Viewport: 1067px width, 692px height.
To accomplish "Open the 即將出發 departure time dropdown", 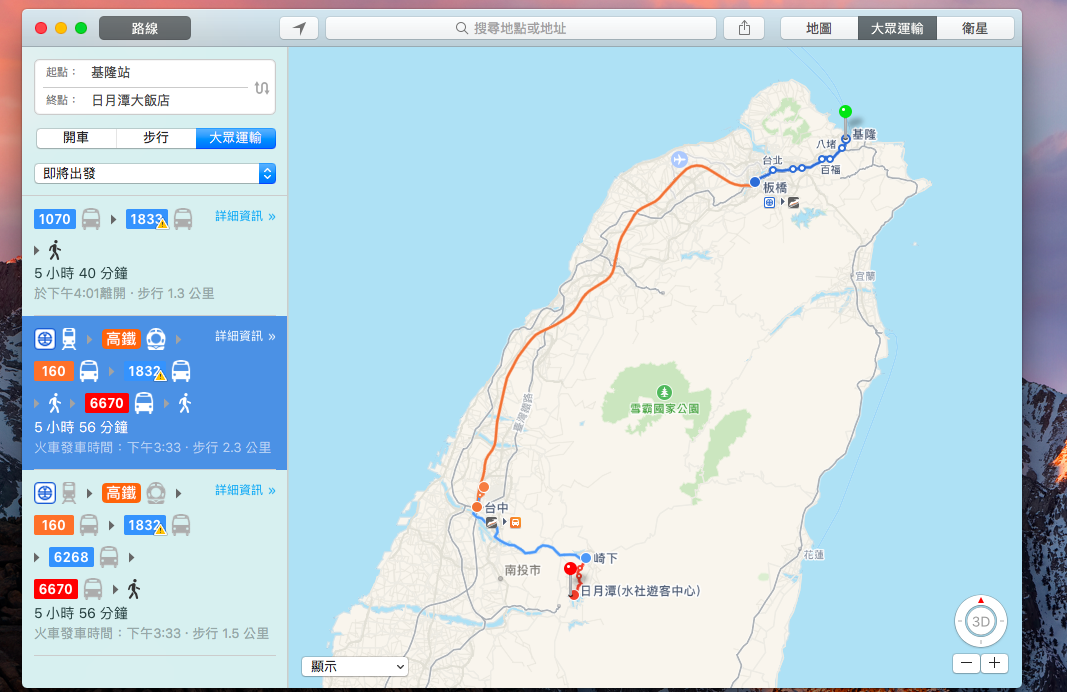I will (155, 174).
